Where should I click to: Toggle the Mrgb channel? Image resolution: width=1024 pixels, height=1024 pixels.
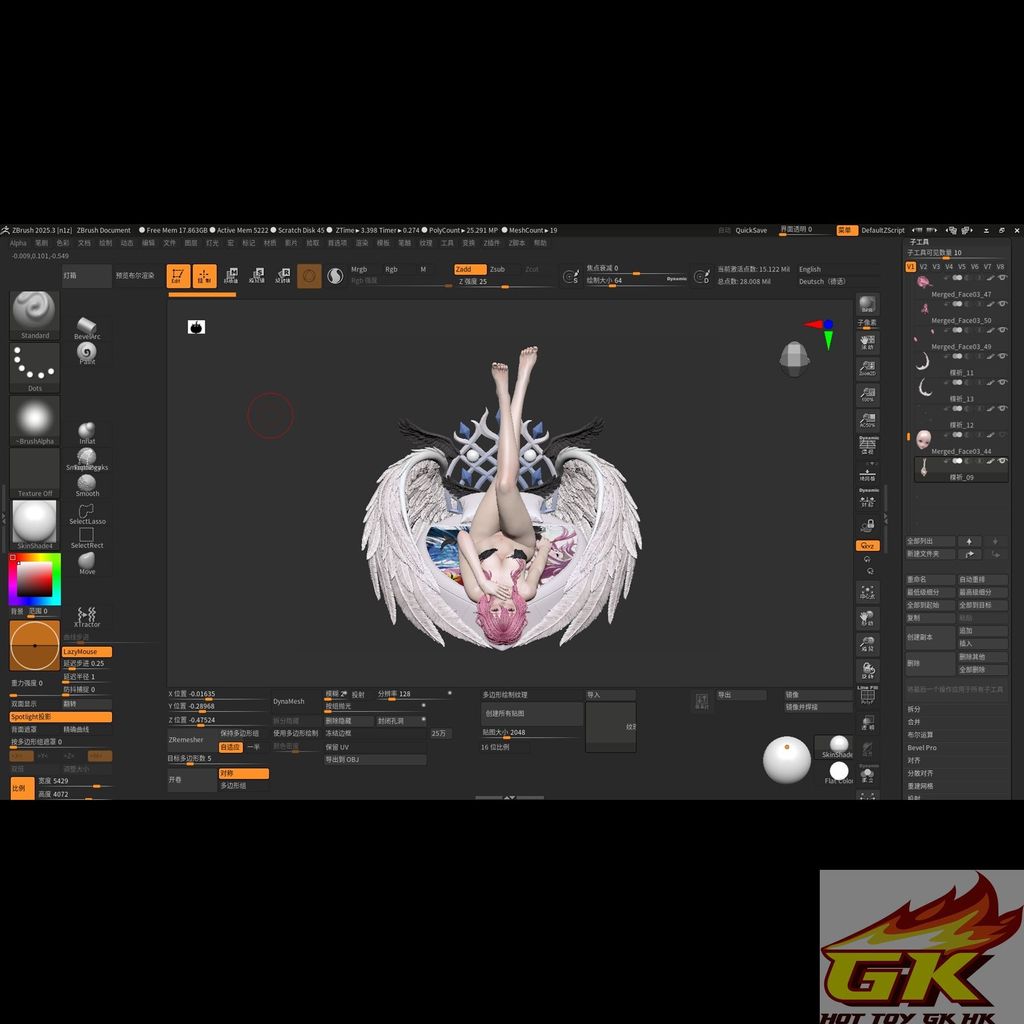point(359,269)
